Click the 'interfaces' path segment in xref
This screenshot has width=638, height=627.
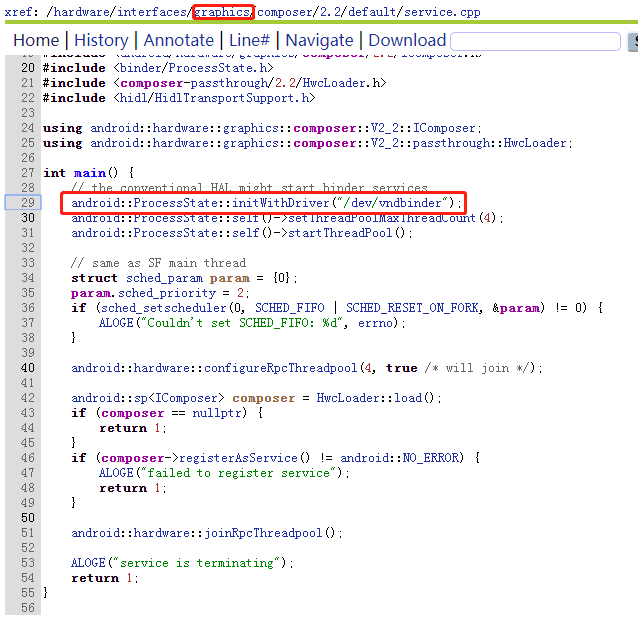pyautogui.click(x=151, y=12)
